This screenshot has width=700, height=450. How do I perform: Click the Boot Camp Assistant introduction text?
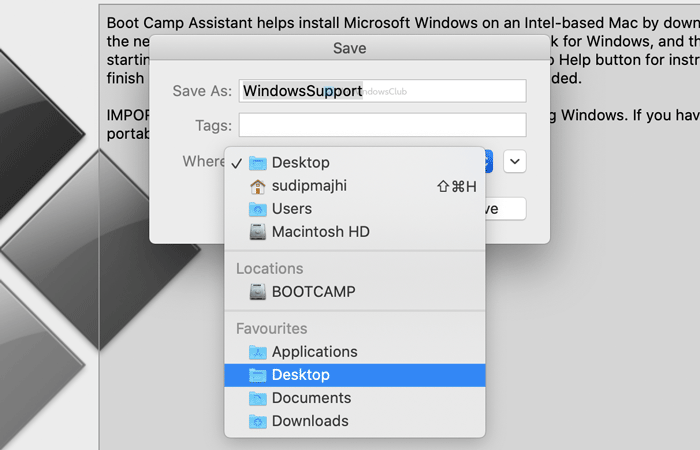click(x=400, y=20)
